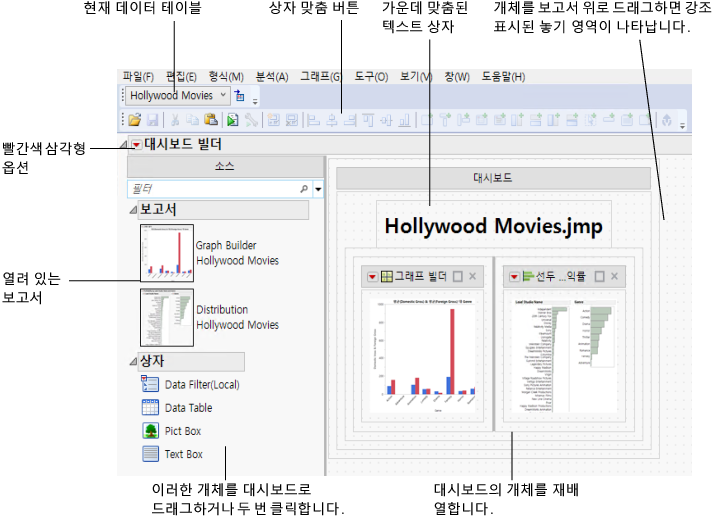Screen dimensions: 717x526
Task: Open overflow arrow at end of main toolbar
Action: click(x=682, y=126)
